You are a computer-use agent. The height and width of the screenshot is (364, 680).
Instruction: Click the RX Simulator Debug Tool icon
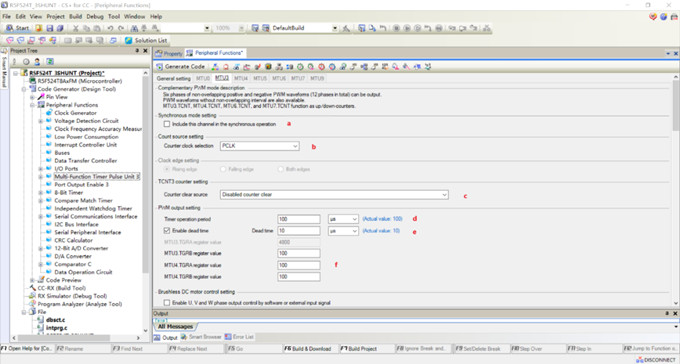[33, 296]
